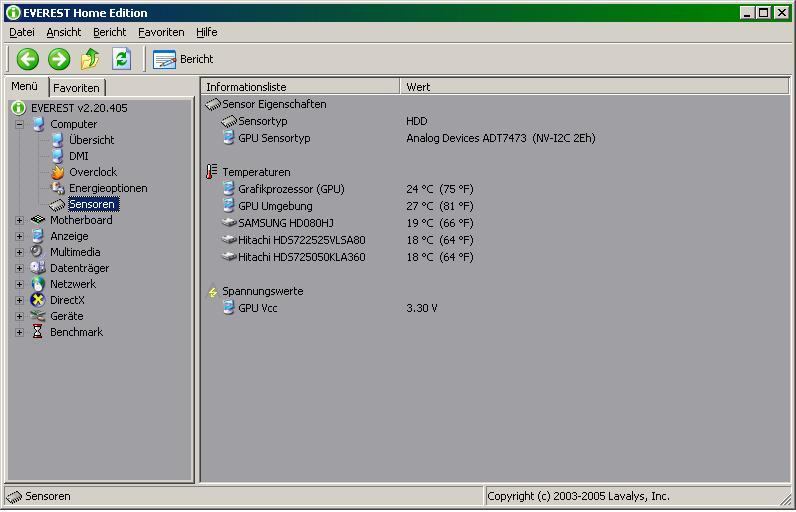Click the EVEREST title bar icon
The image size is (796, 512).
(x=13, y=13)
